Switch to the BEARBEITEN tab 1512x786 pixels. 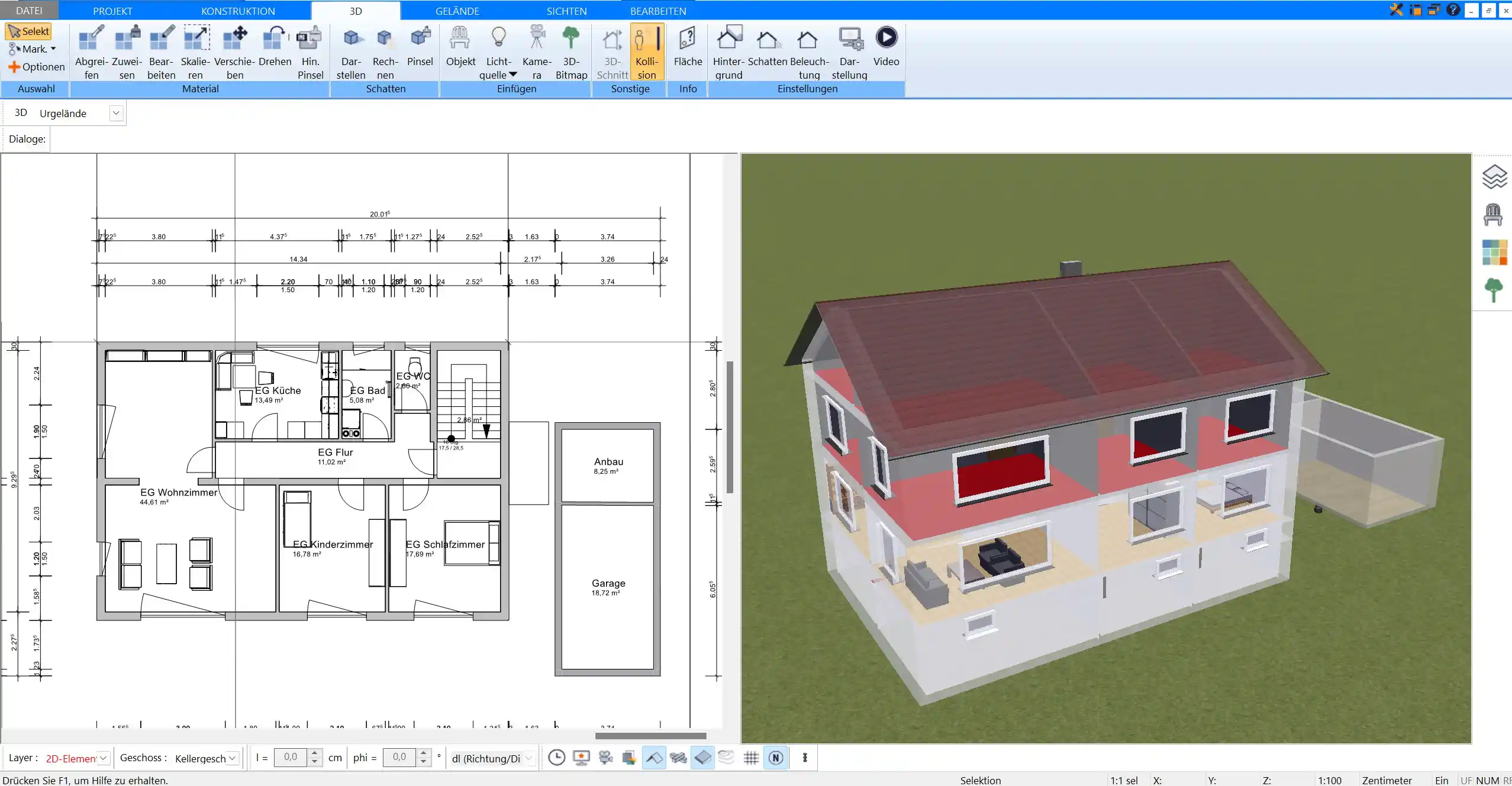[x=658, y=11]
